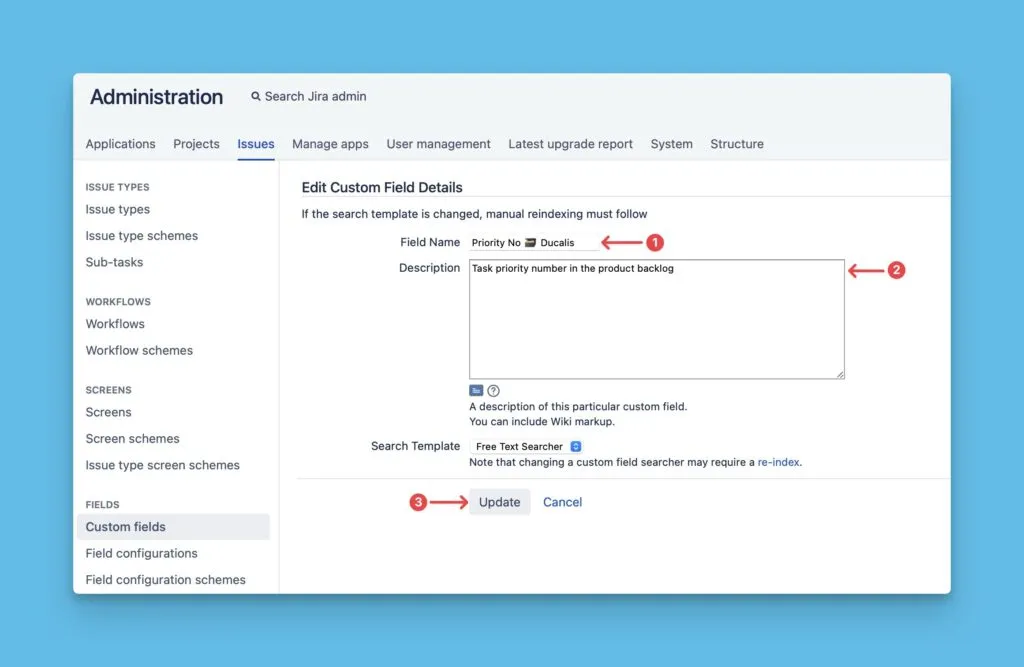Switch to the Applications tab
This screenshot has width=1024, height=667.
[120, 144]
